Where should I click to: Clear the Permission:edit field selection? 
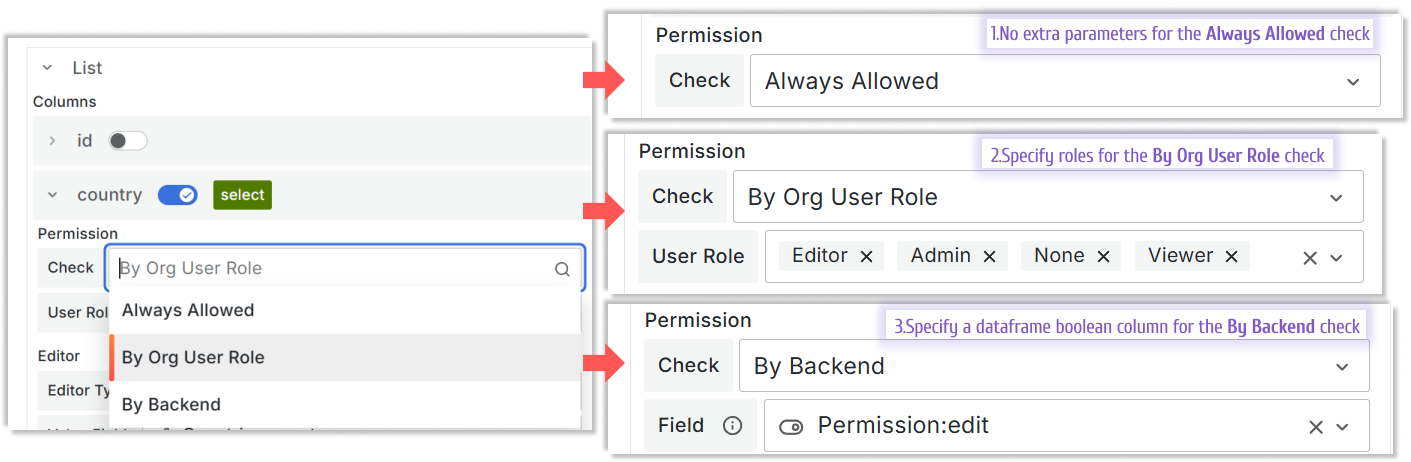click(x=1316, y=427)
